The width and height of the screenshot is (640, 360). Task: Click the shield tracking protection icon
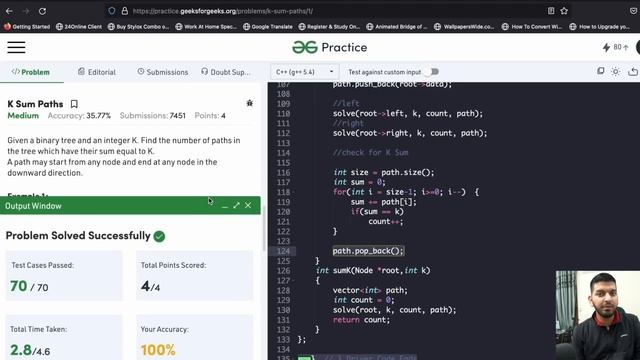(x=111, y=11)
